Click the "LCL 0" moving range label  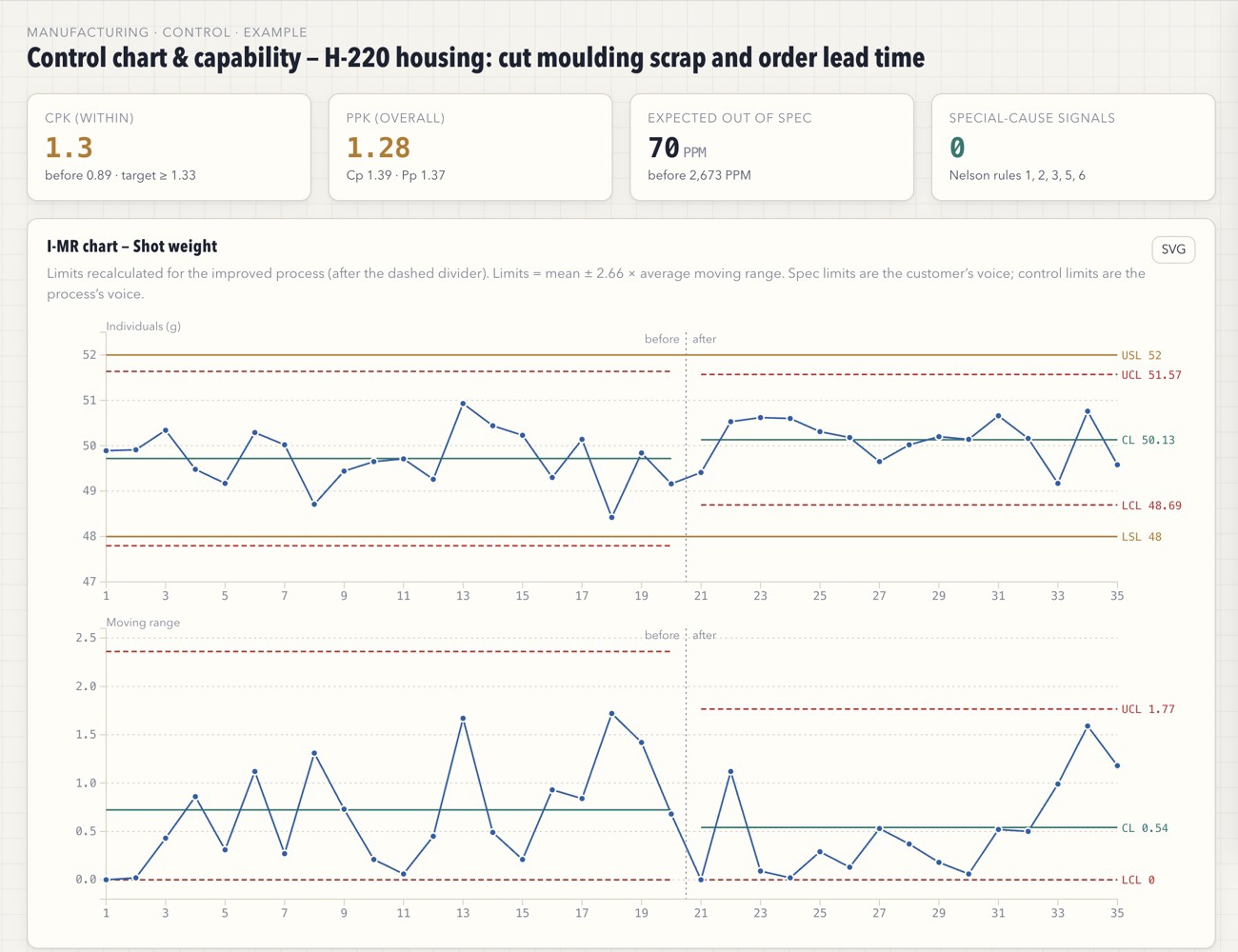pos(1138,880)
